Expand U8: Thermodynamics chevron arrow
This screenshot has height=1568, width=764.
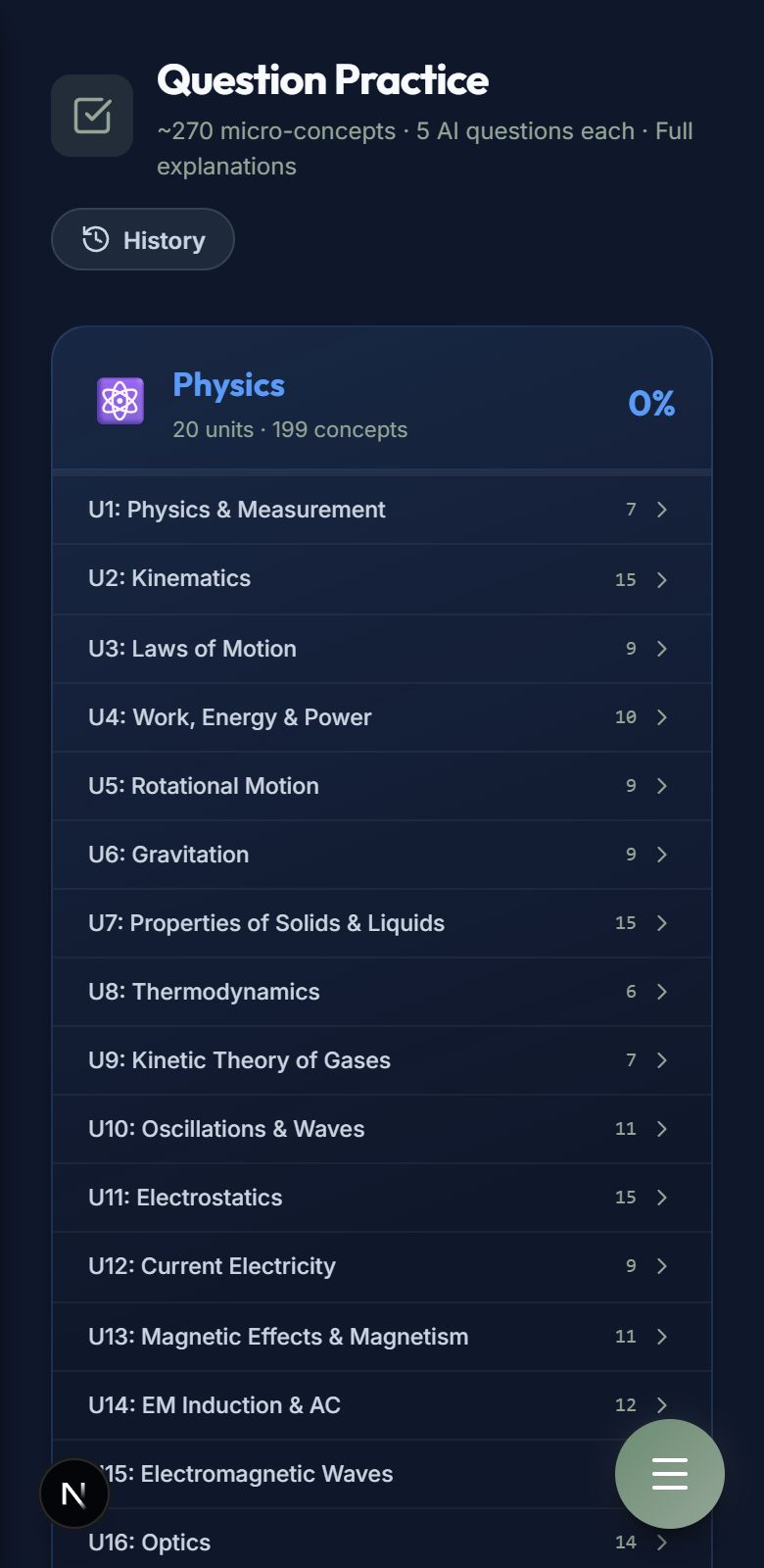click(x=662, y=992)
